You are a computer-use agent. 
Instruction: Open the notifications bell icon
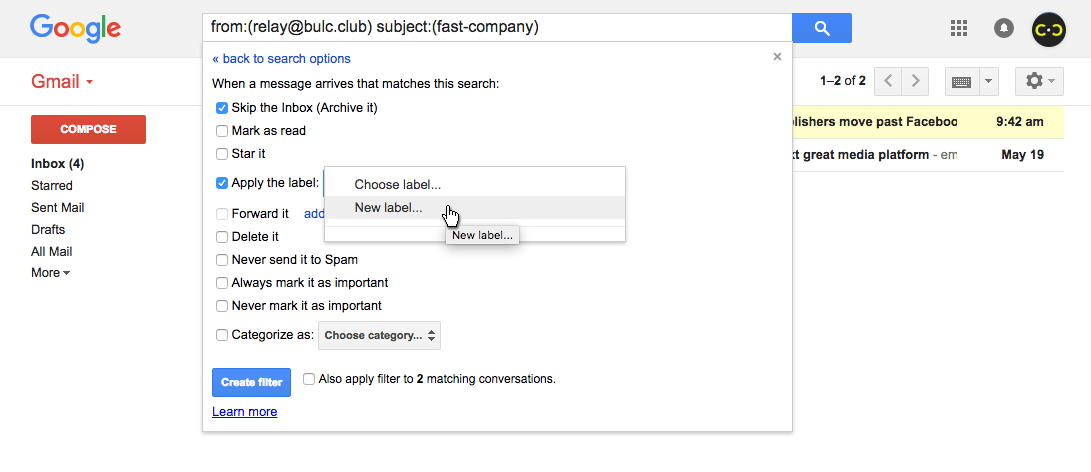pyautogui.click(x=1003, y=29)
